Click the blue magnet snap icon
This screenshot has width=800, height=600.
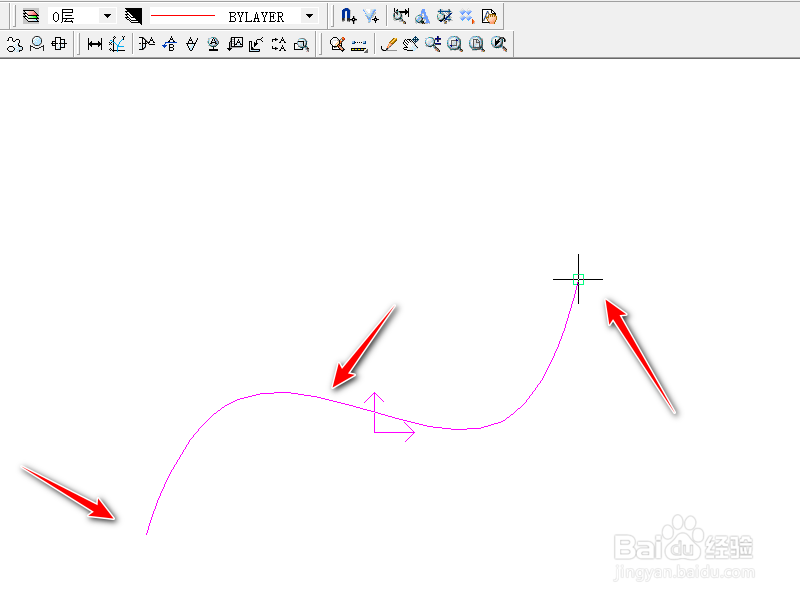[348, 16]
